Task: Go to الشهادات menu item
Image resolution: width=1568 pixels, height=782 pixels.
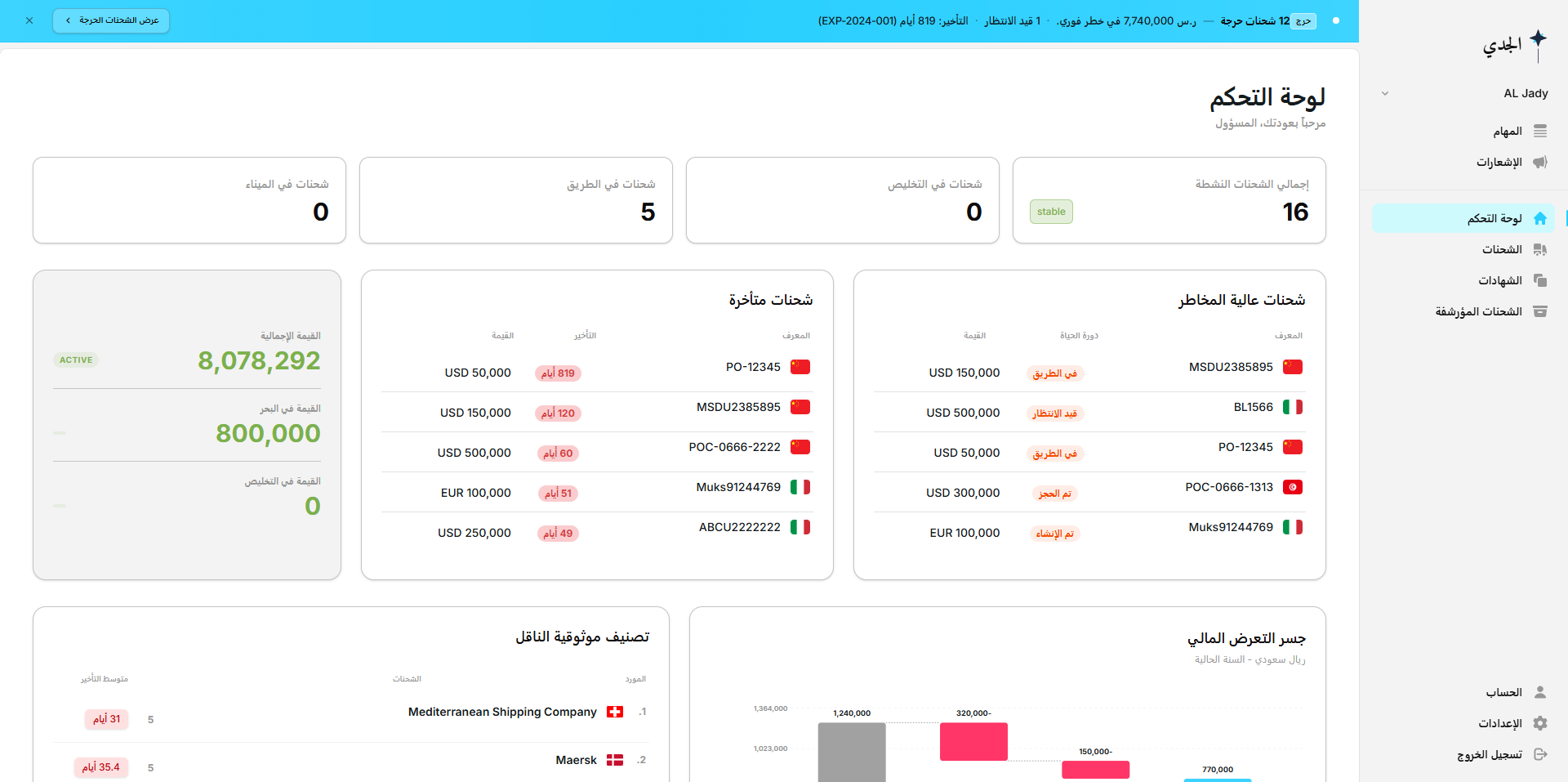Action: click(1463, 280)
